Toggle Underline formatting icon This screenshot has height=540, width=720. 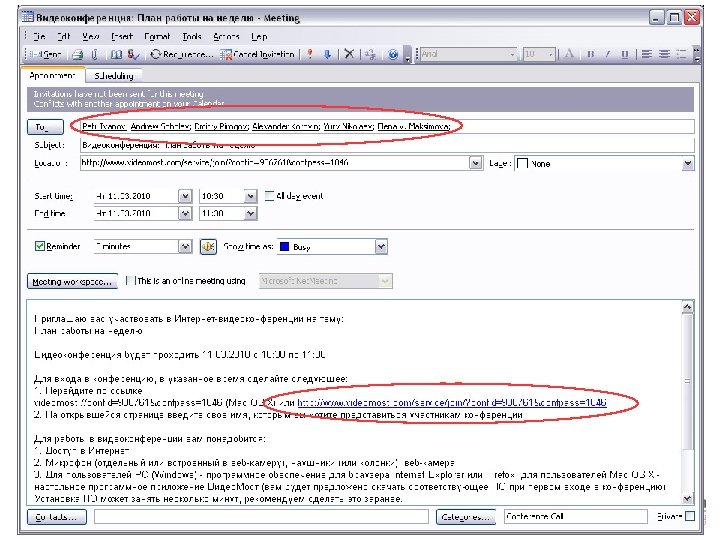pyautogui.click(x=624, y=54)
